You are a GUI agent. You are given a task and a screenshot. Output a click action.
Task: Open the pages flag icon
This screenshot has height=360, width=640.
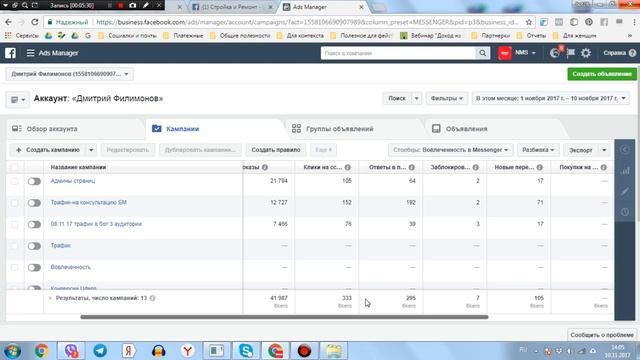[x=571, y=53]
